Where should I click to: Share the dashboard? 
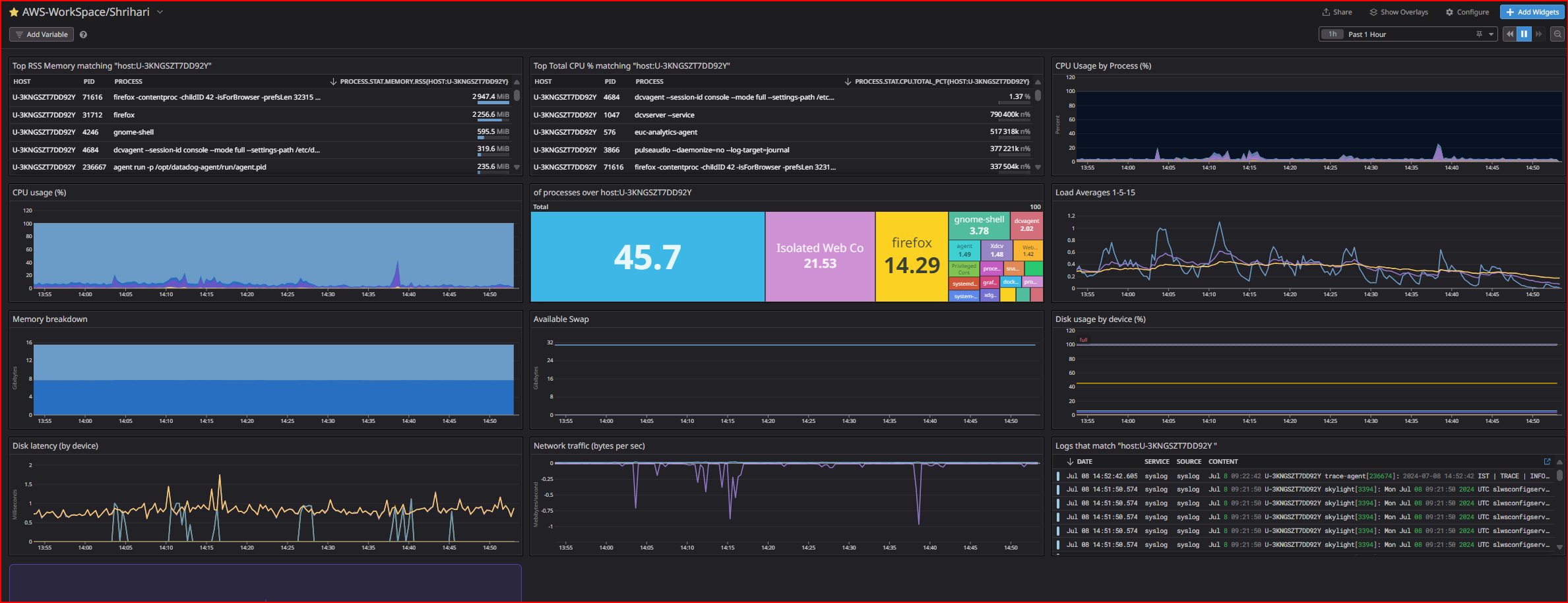coord(1336,12)
